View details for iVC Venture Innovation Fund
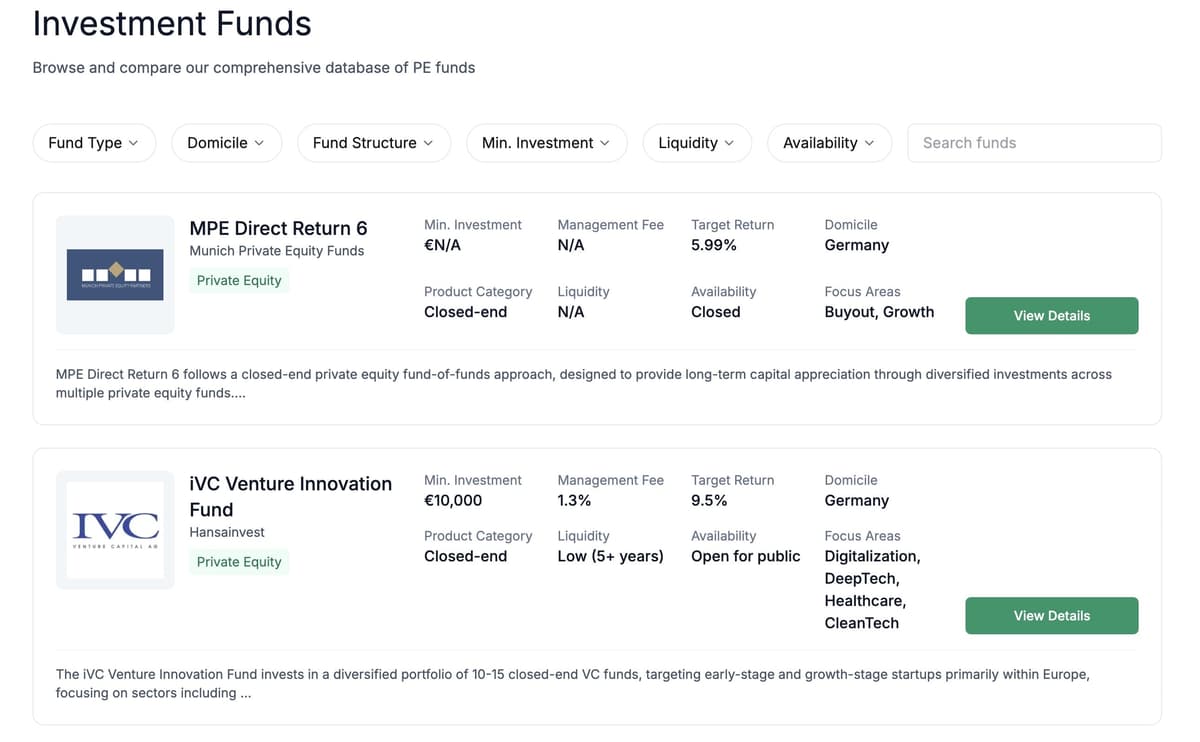Screen dimensions: 1200x742 point(1051,615)
